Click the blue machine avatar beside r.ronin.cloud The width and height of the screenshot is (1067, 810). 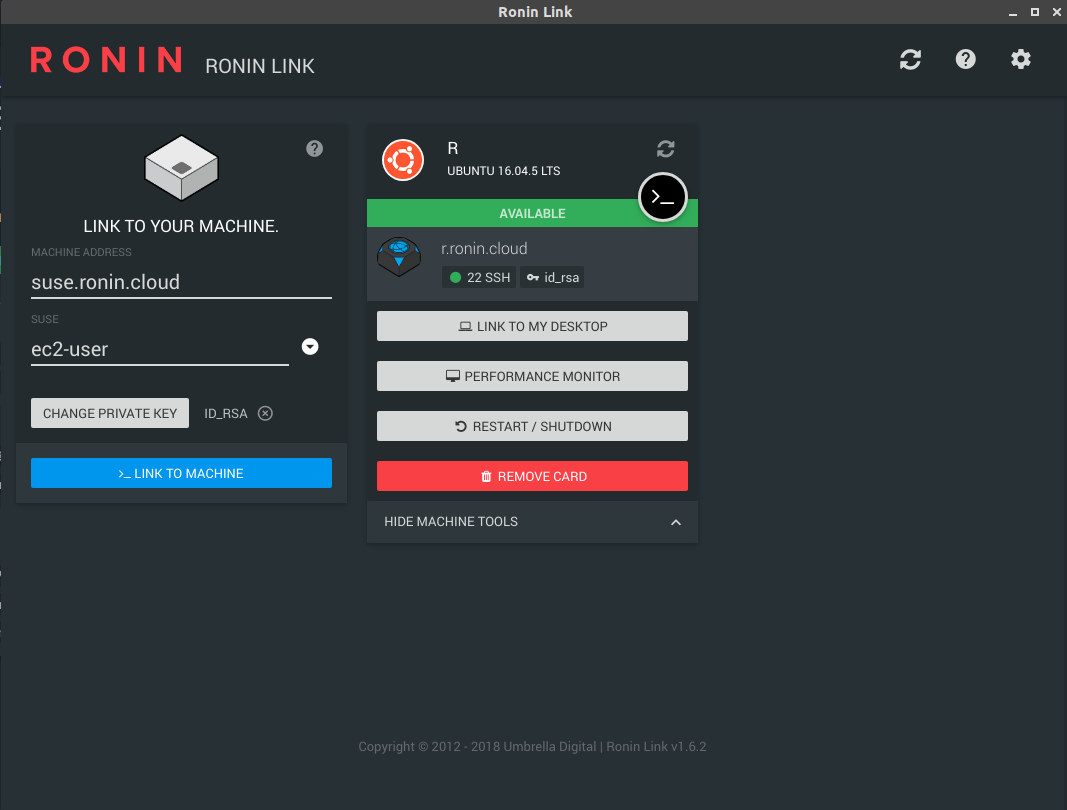[x=399, y=256]
